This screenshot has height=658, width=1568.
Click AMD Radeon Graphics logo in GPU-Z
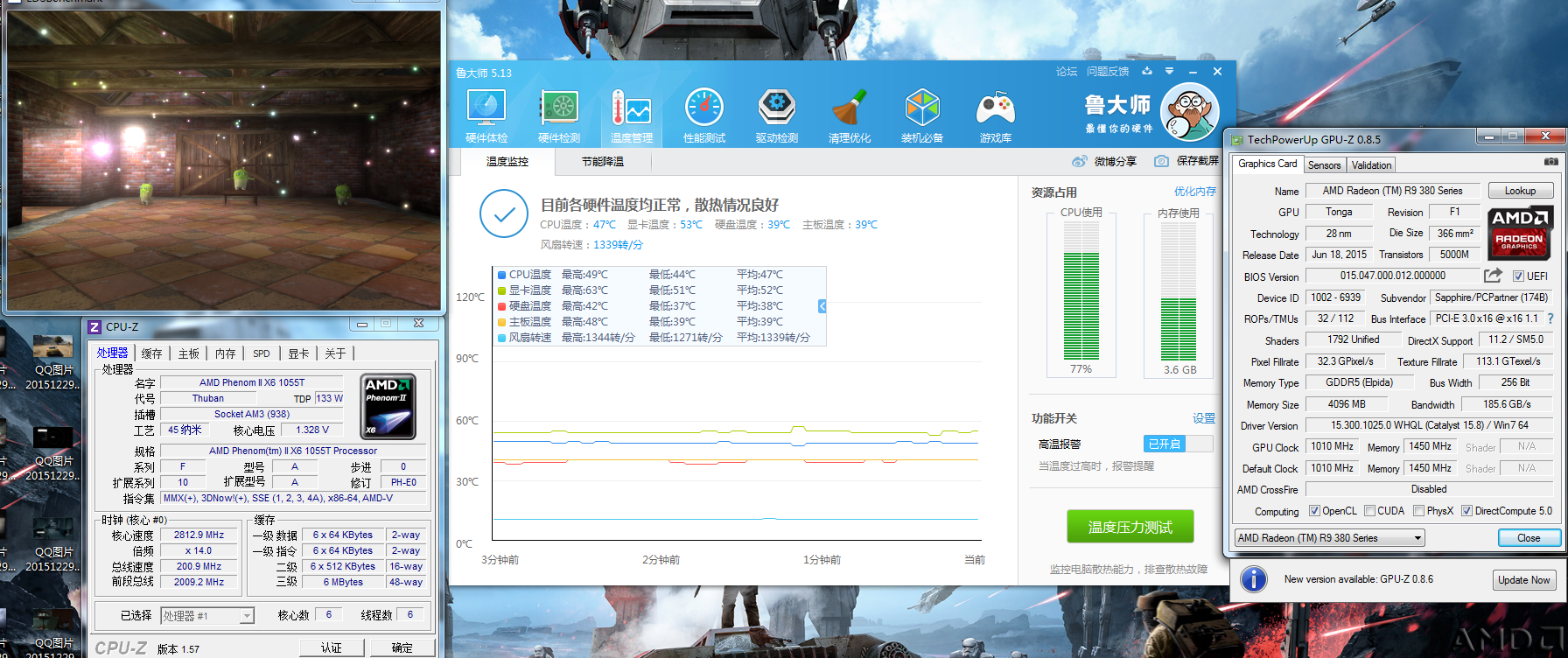[x=1520, y=232]
